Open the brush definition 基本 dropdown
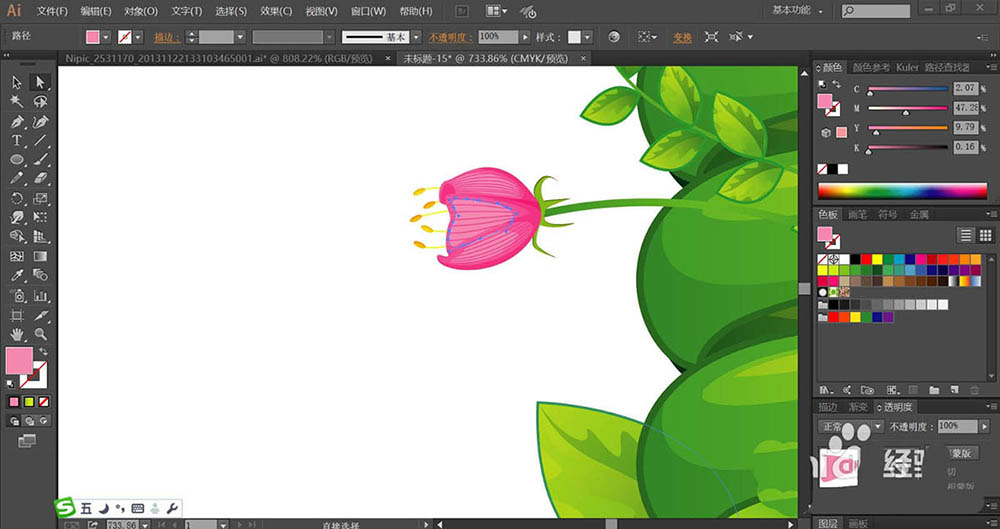 (x=416, y=37)
